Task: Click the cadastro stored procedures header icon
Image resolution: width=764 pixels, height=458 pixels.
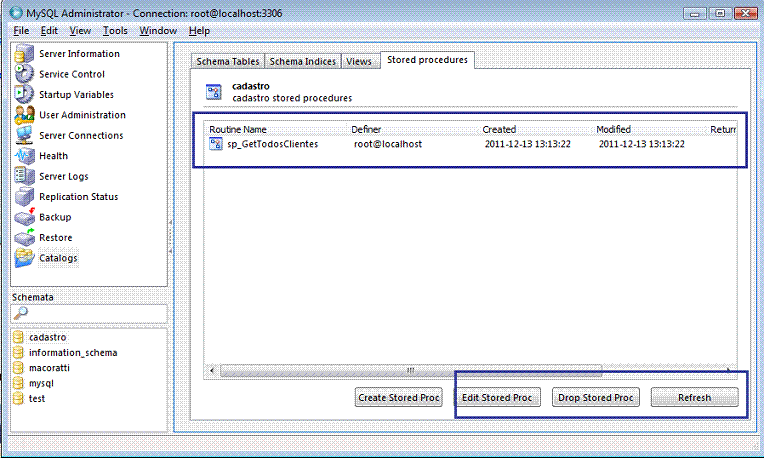Action: tap(214, 92)
